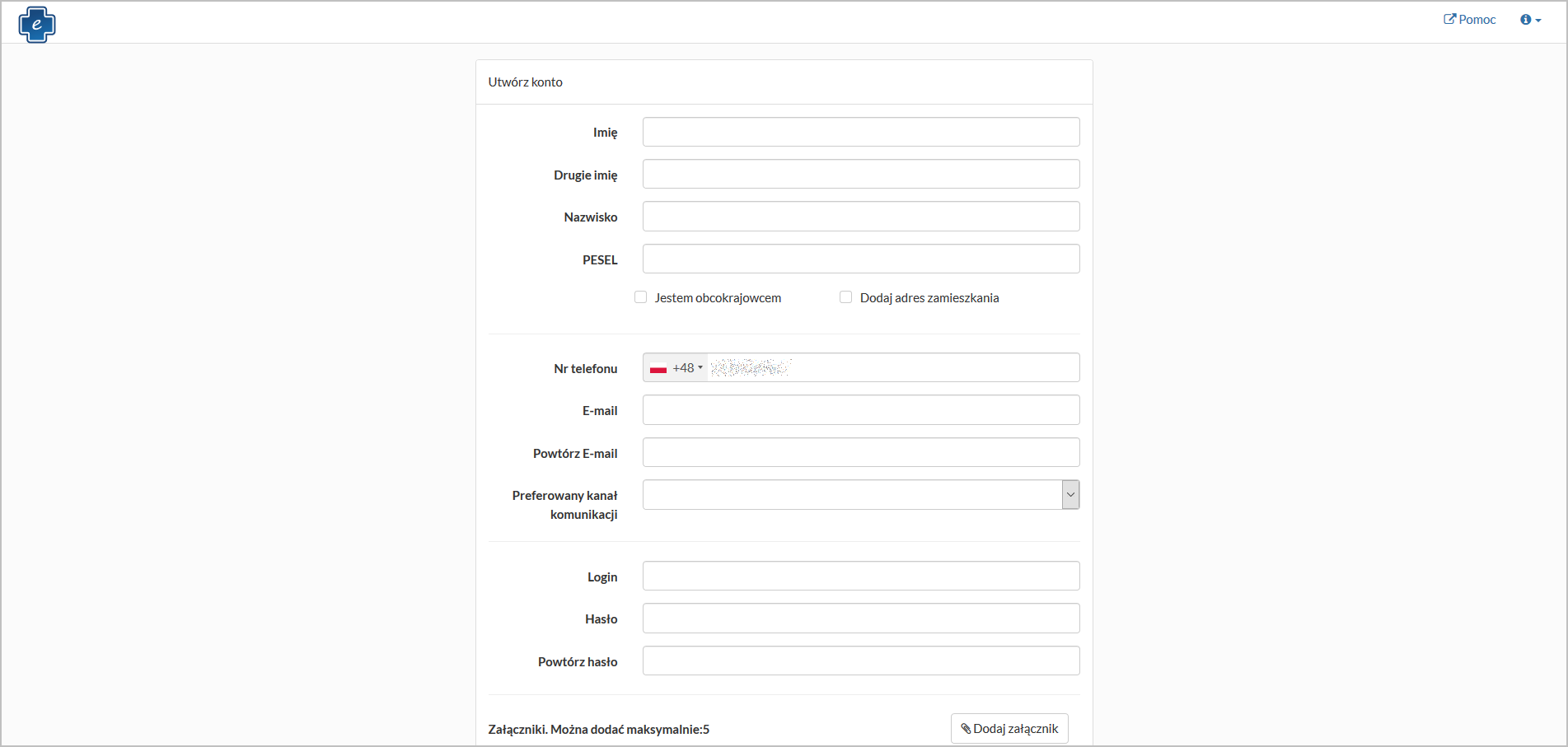Open the info icon dropdown menu
This screenshot has width=1568, height=747.
point(1530,20)
